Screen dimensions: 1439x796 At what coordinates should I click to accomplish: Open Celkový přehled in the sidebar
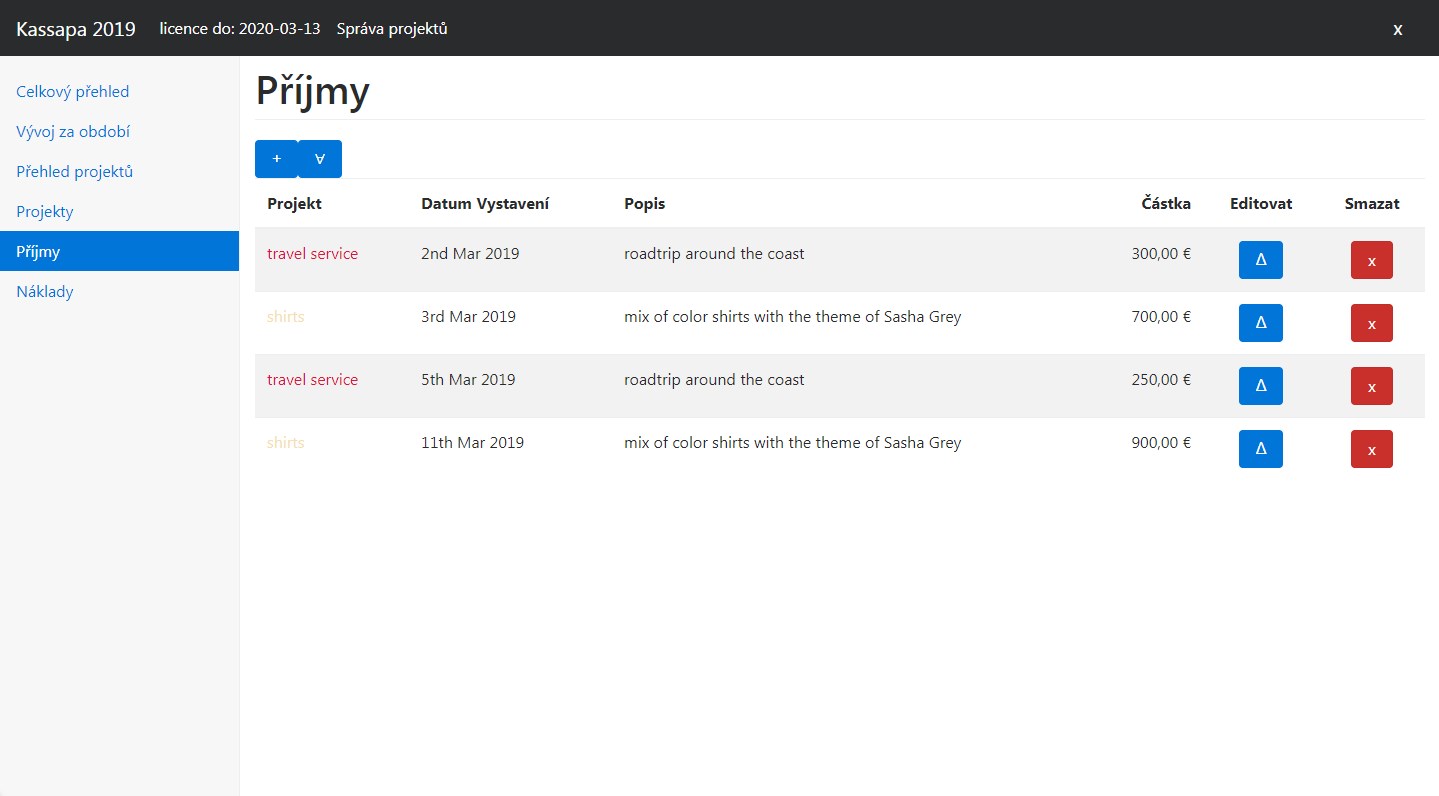[x=73, y=92]
